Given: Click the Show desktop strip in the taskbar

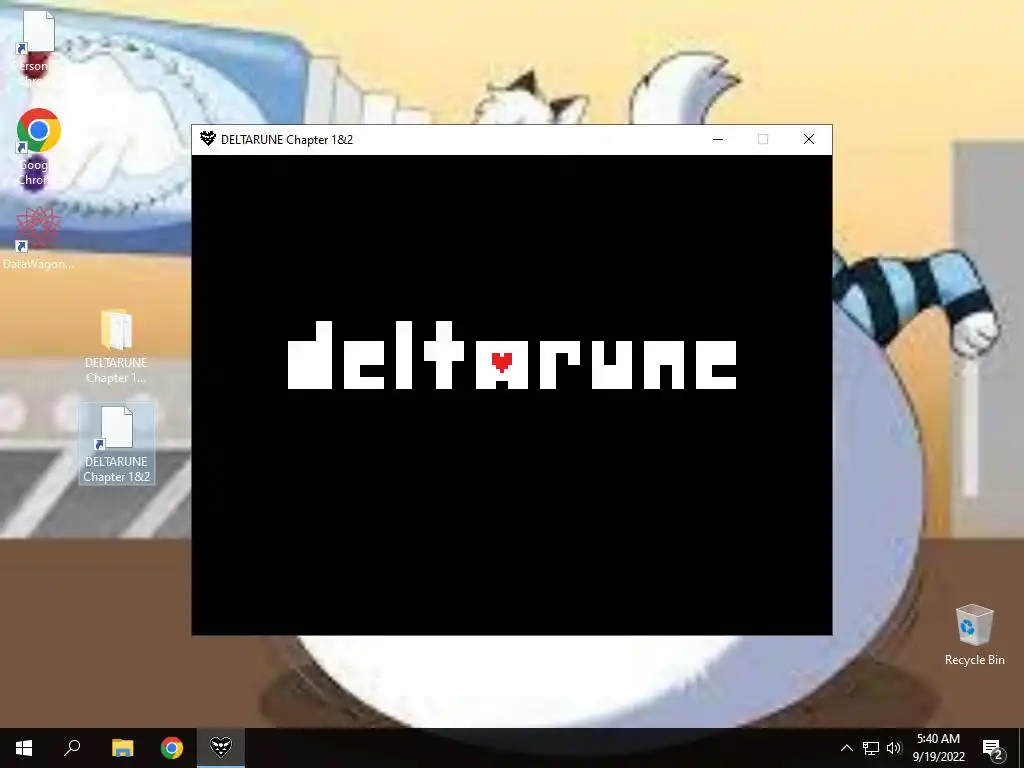Looking at the screenshot, I should pos(1021,748).
